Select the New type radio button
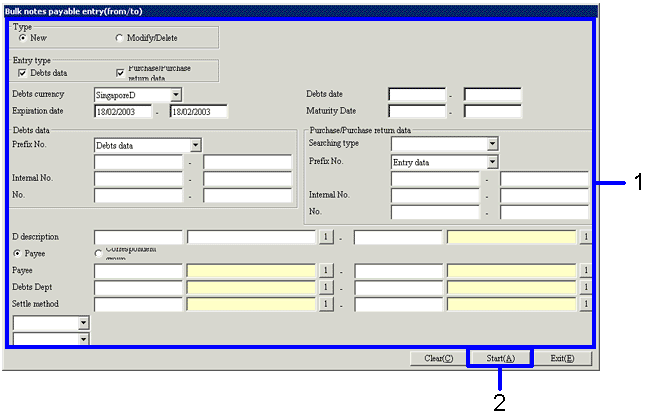 coord(23,38)
